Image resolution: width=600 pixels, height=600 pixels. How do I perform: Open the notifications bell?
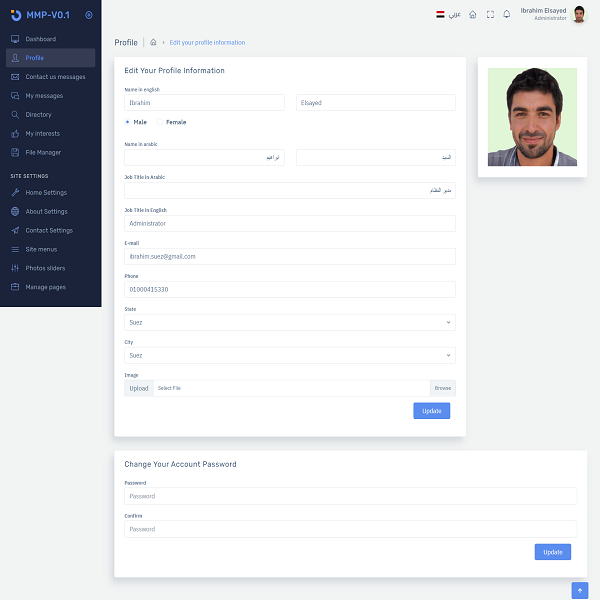(x=506, y=14)
